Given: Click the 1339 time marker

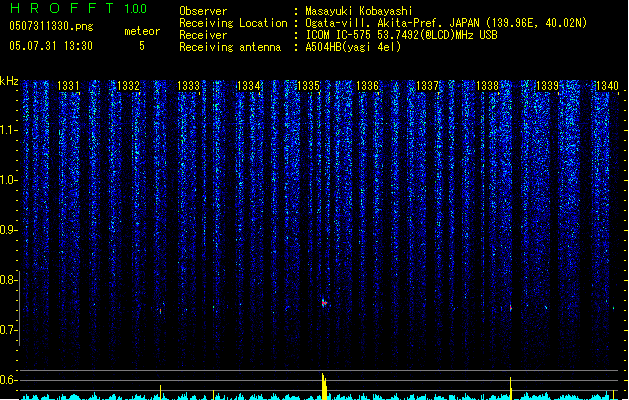Looking at the screenshot, I should (548, 85).
